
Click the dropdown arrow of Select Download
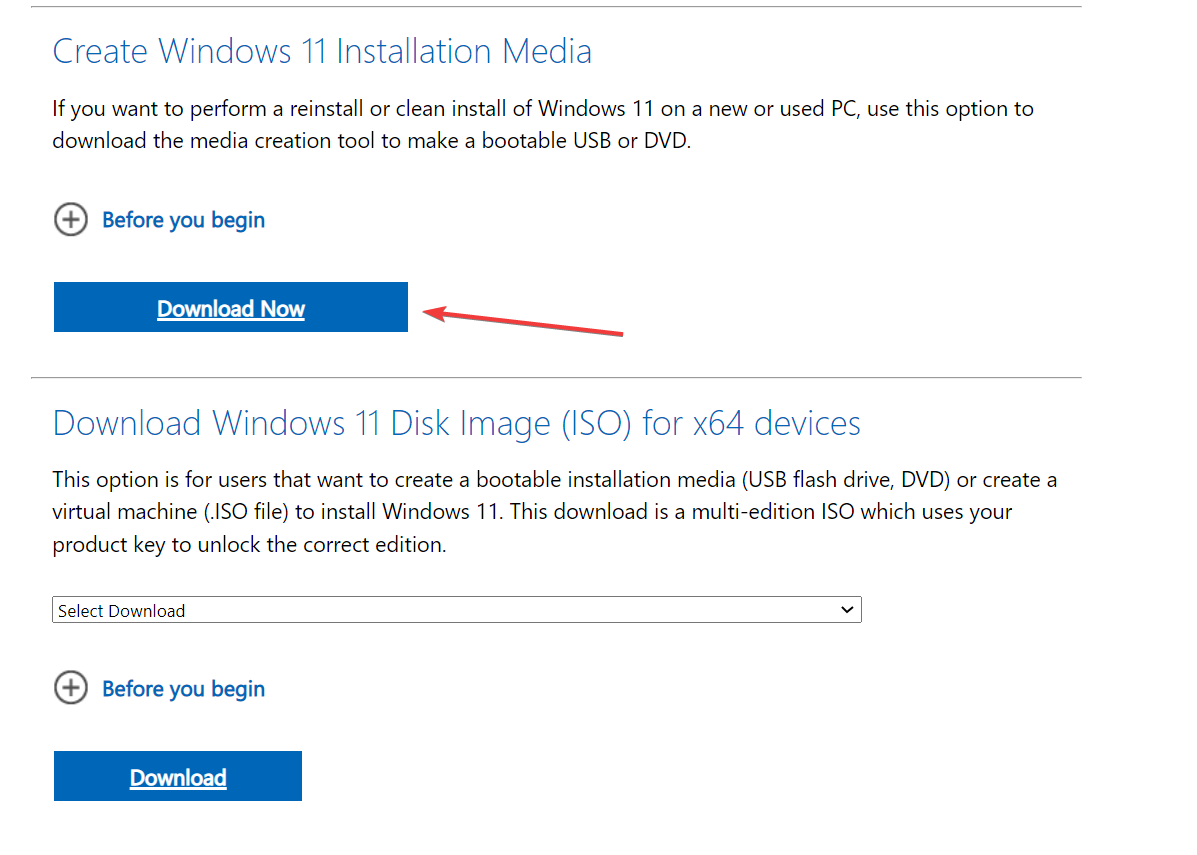pyautogui.click(x=847, y=610)
